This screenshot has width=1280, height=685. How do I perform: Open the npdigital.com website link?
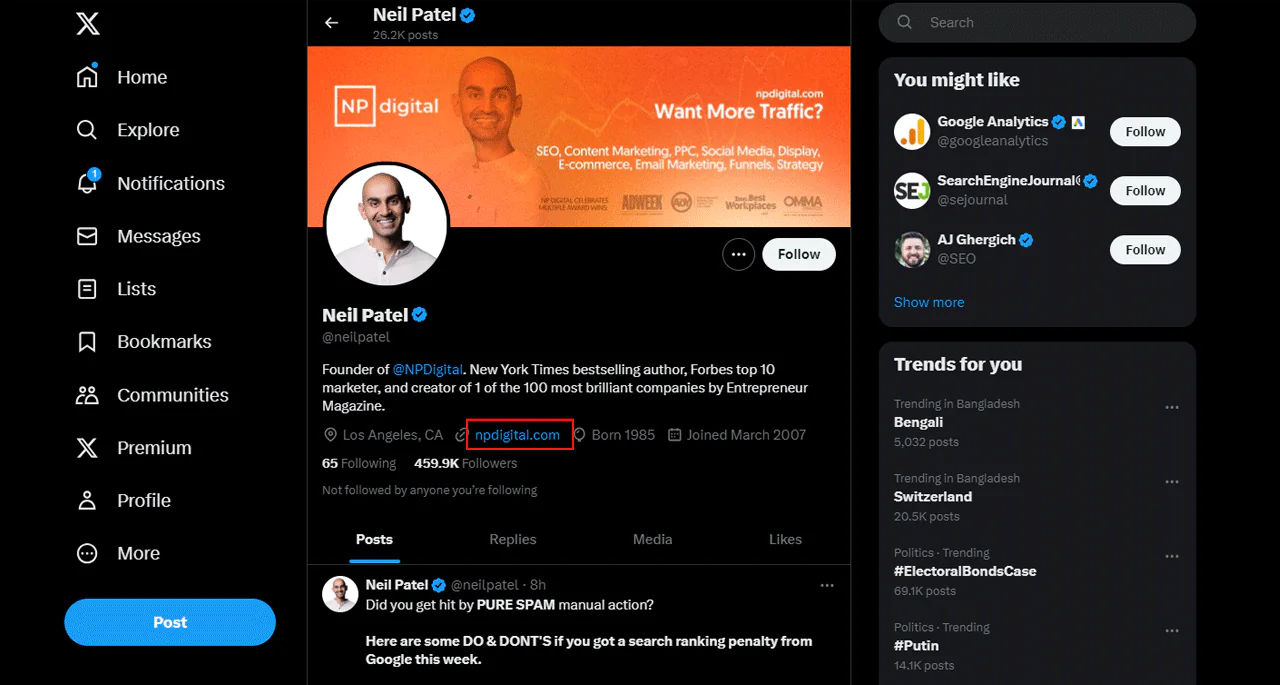[518, 434]
